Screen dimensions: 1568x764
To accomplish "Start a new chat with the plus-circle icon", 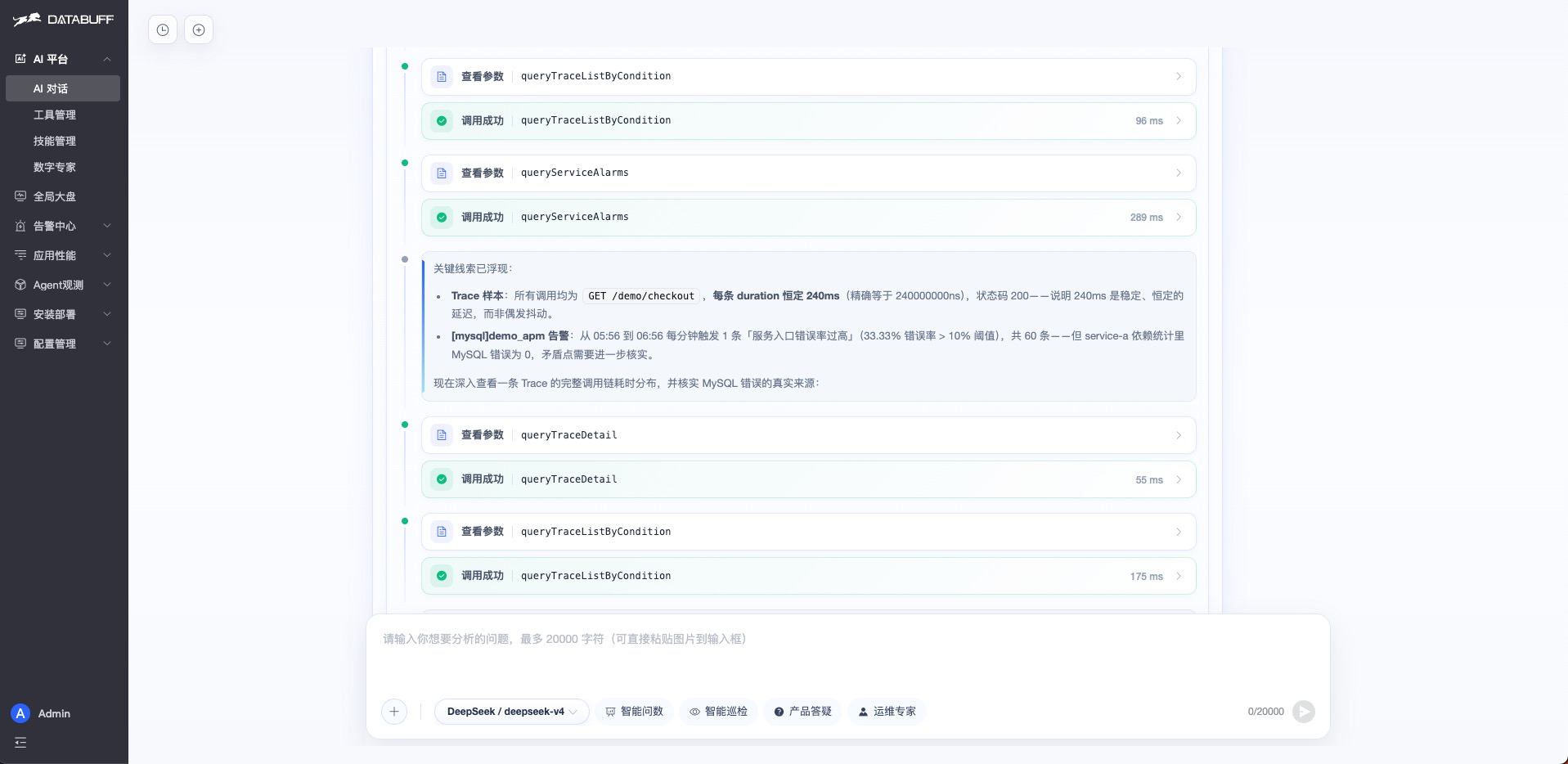I will click(199, 30).
